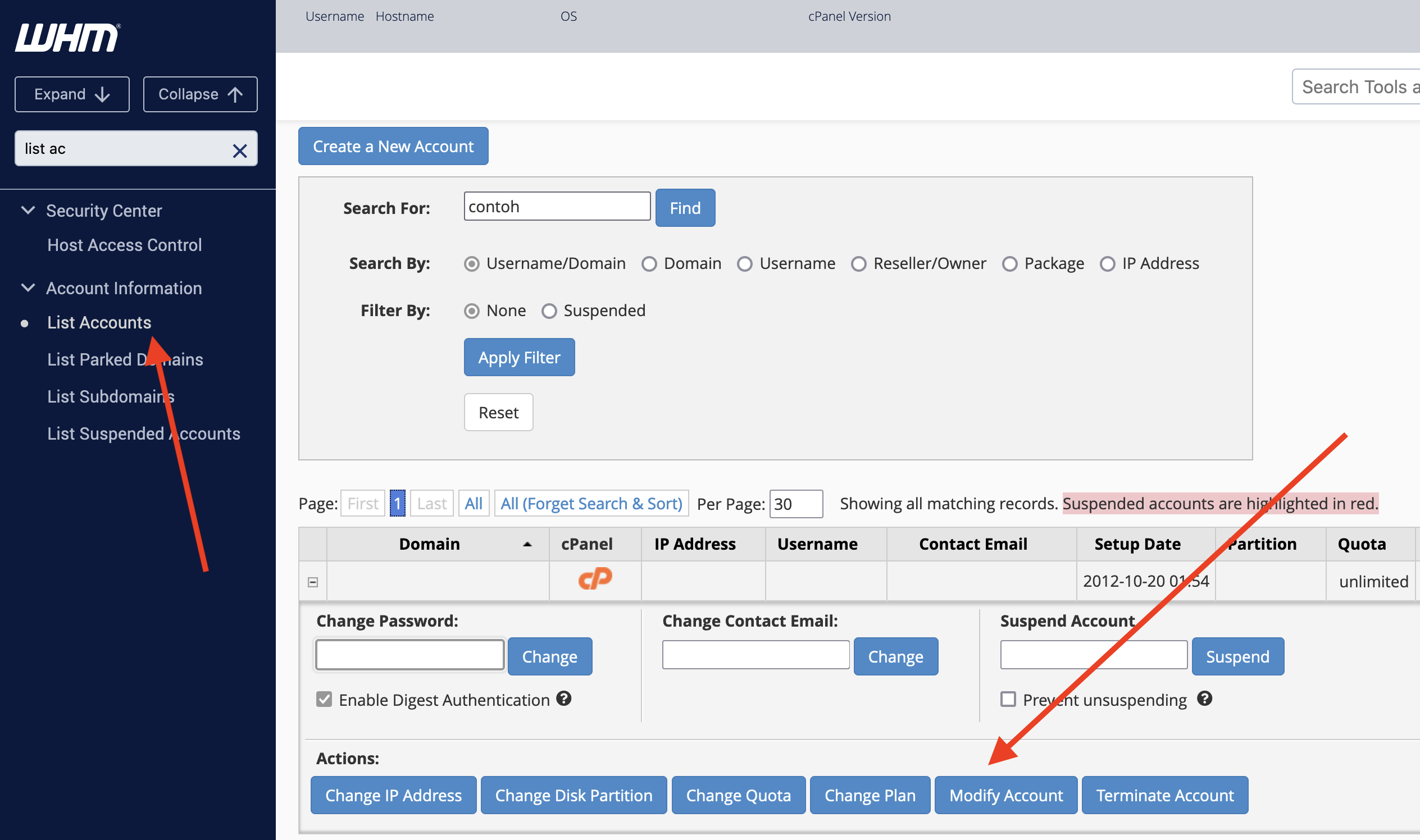The height and width of the screenshot is (840, 1420).
Task: Click the Search For input field
Action: [x=557, y=207]
